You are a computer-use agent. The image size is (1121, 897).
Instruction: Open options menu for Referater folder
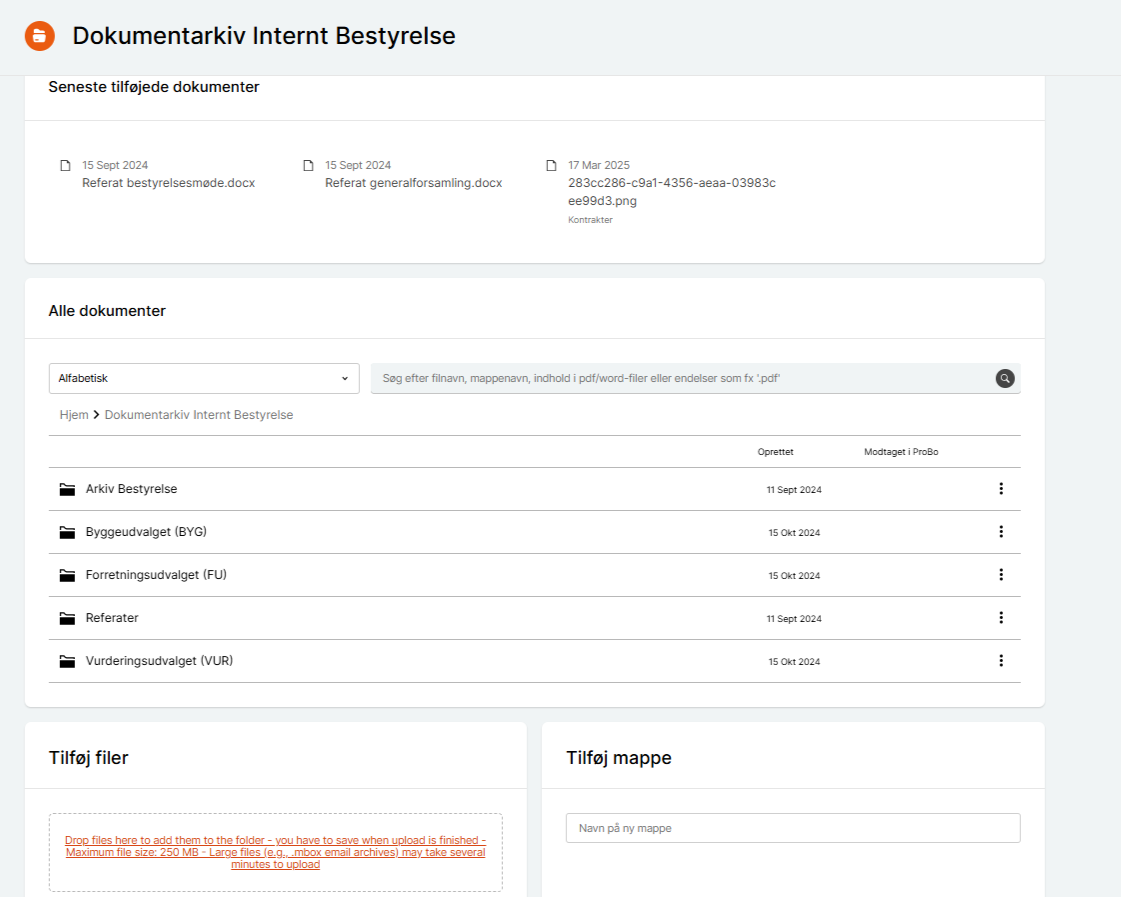coord(1000,618)
